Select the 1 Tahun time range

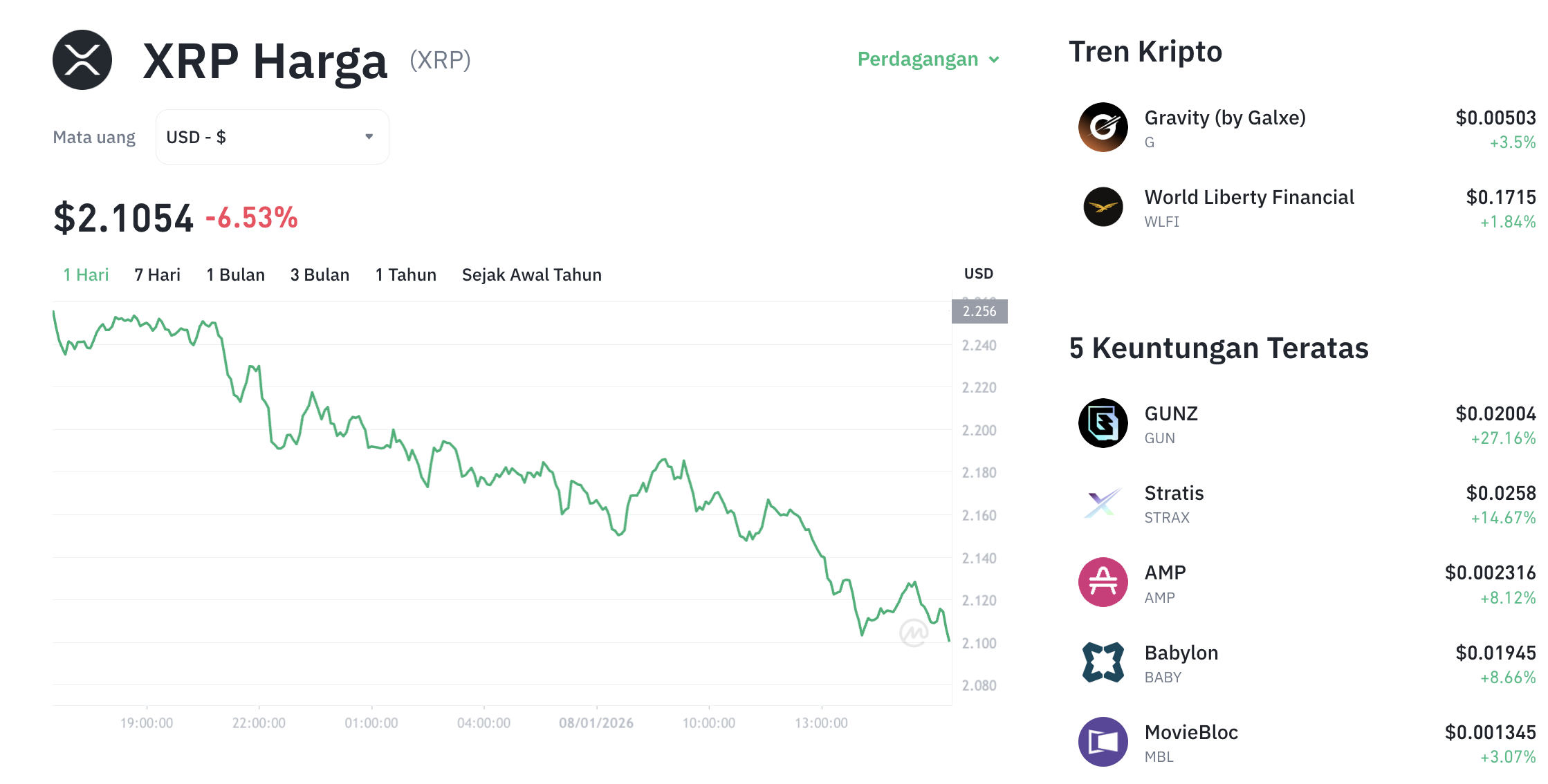tap(405, 274)
